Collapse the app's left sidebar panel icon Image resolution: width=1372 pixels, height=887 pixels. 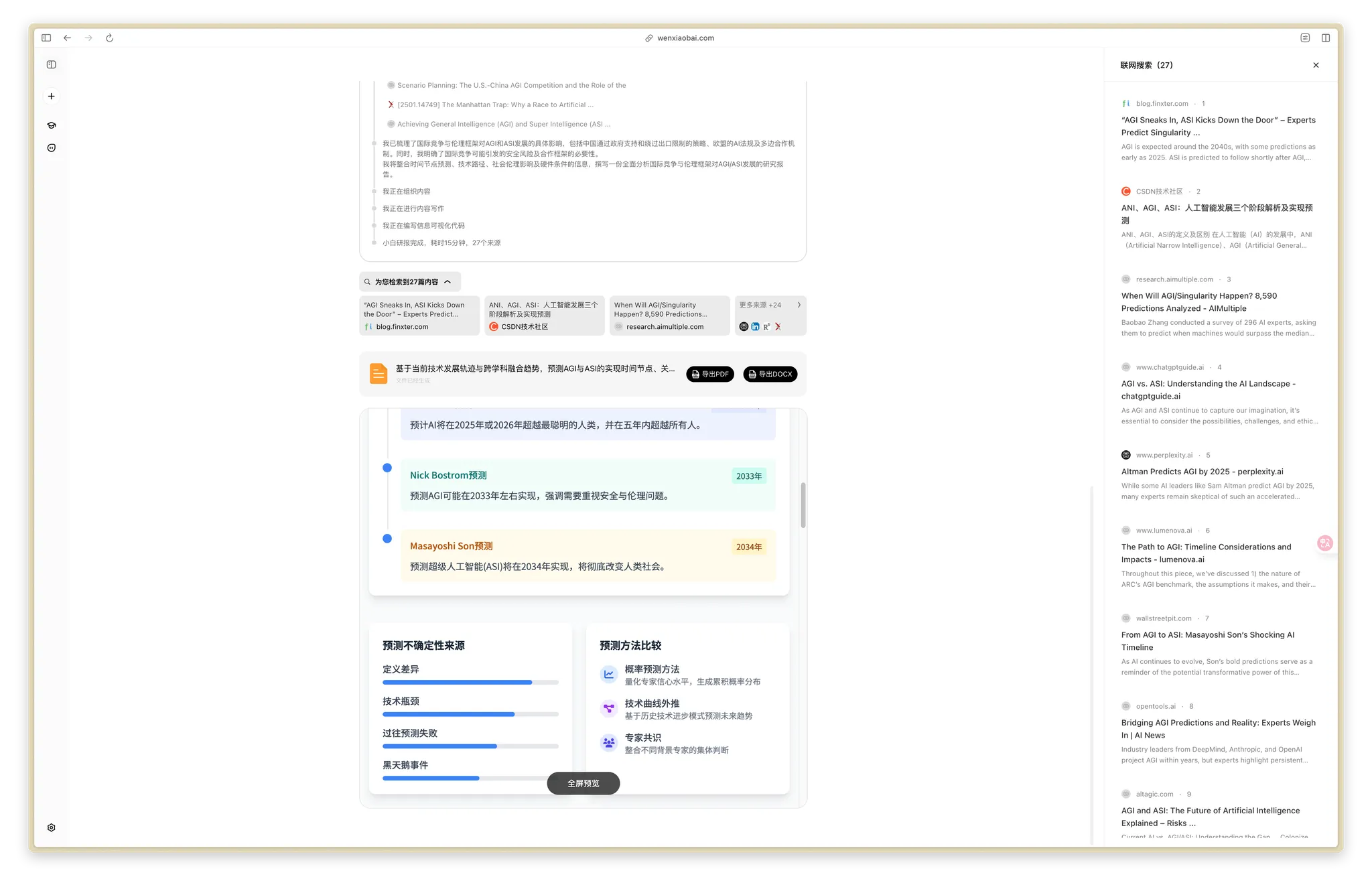click(x=52, y=65)
